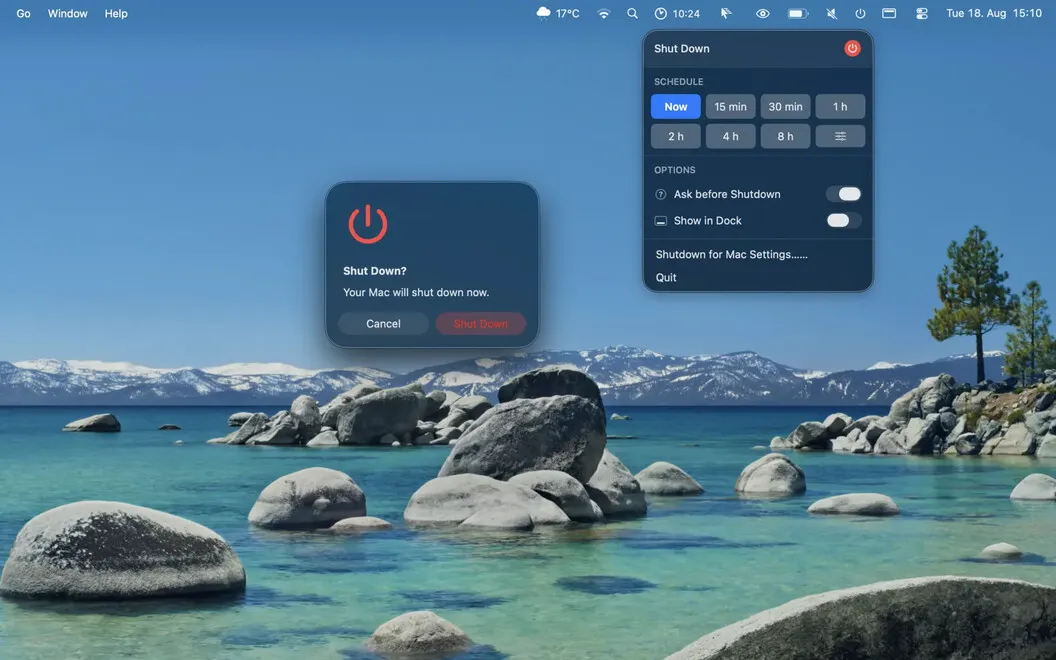Click the date and time Tue 18. Aug
The height and width of the screenshot is (660, 1056).
993,13
